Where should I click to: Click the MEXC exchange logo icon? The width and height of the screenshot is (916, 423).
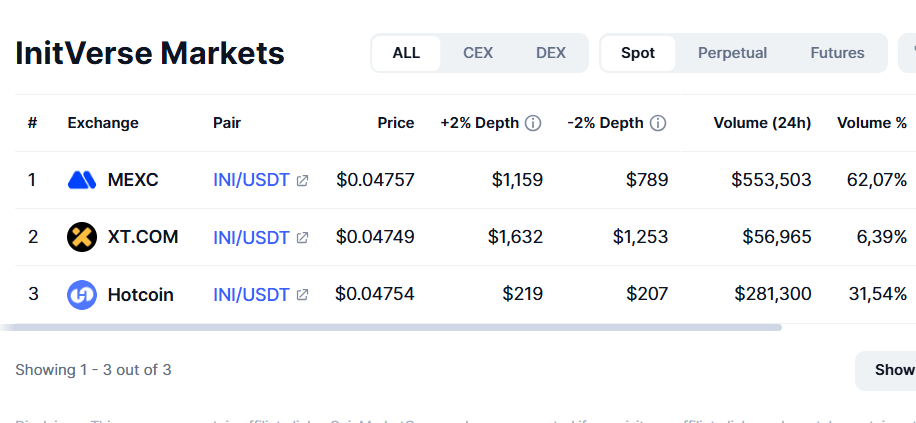tap(82, 180)
